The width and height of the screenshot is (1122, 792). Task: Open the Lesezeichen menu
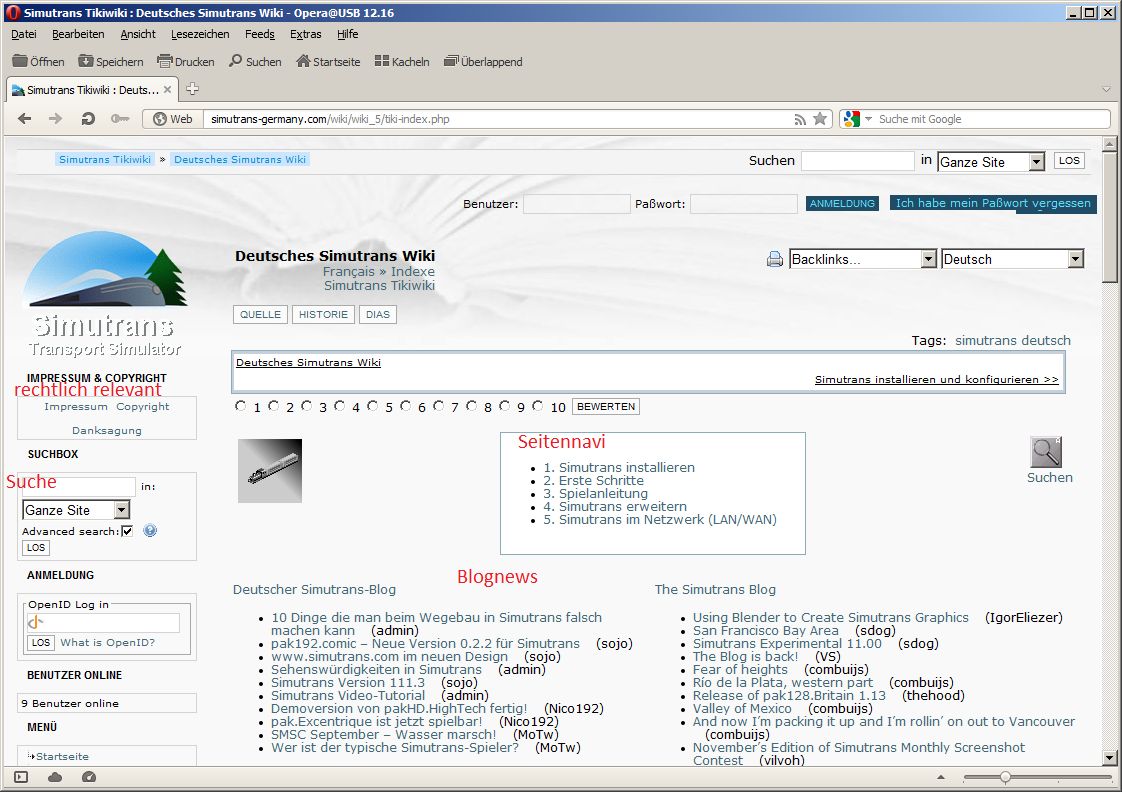[200, 34]
